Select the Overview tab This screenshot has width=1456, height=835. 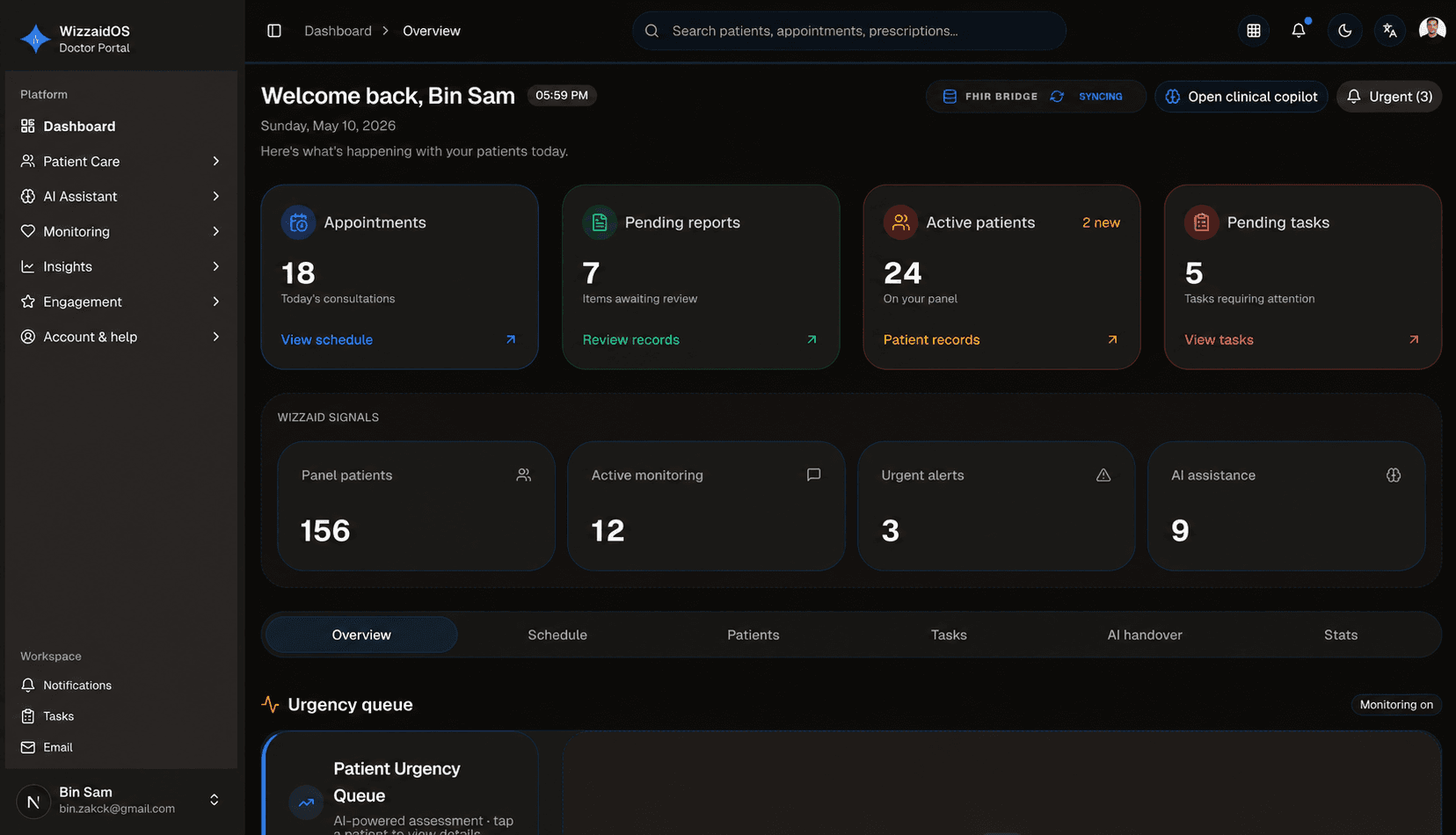[361, 635]
